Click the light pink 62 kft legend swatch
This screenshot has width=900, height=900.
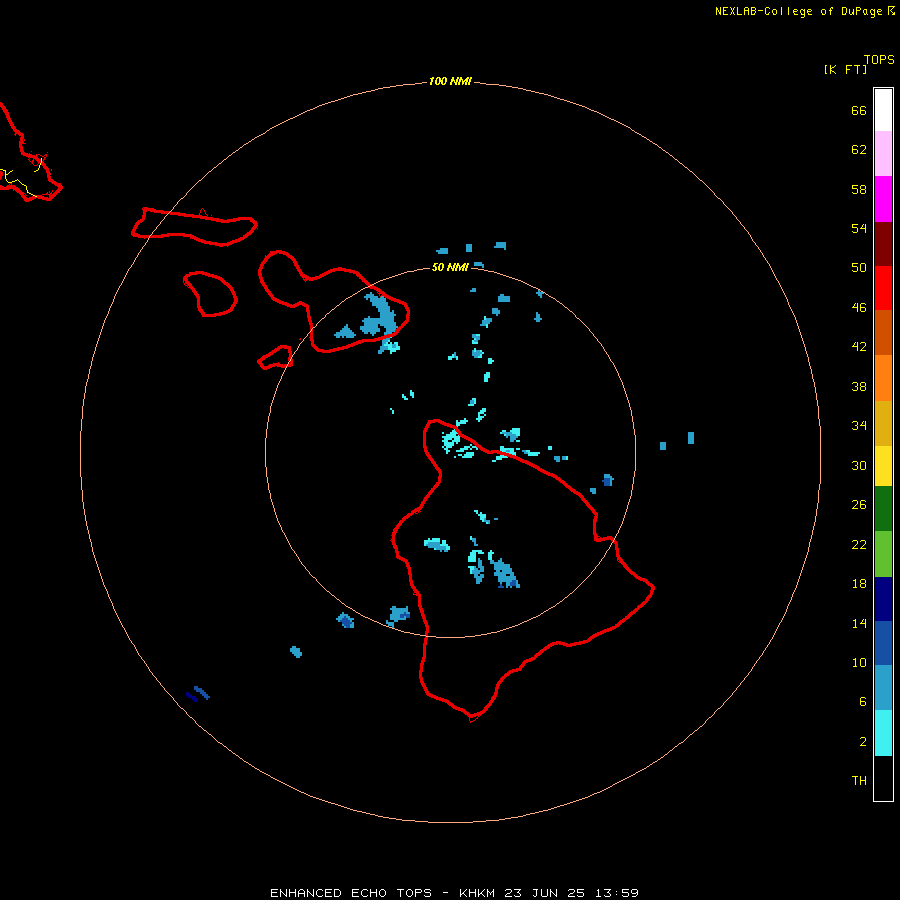click(883, 154)
